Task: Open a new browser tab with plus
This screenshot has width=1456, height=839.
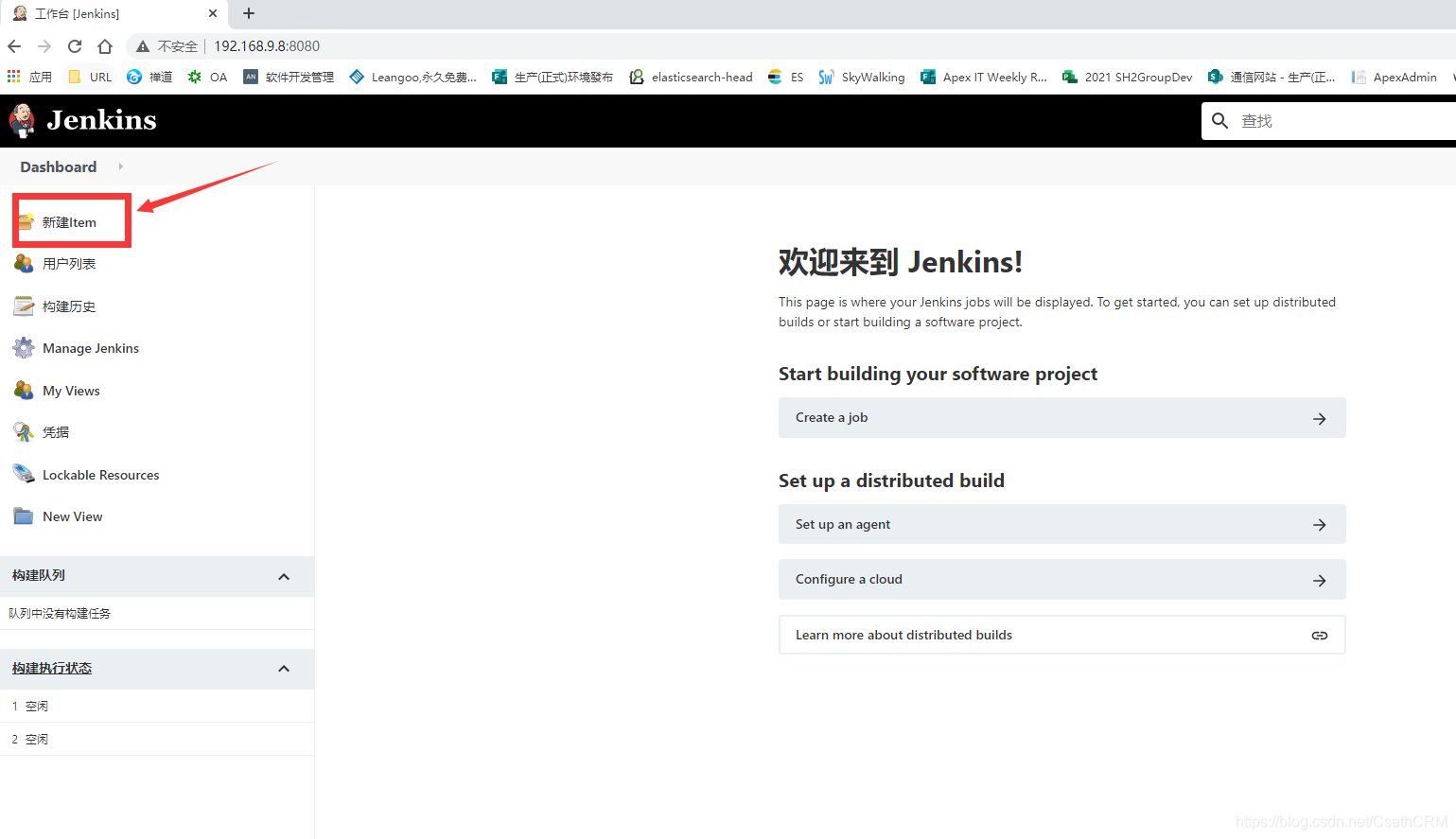Action: click(249, 13)
